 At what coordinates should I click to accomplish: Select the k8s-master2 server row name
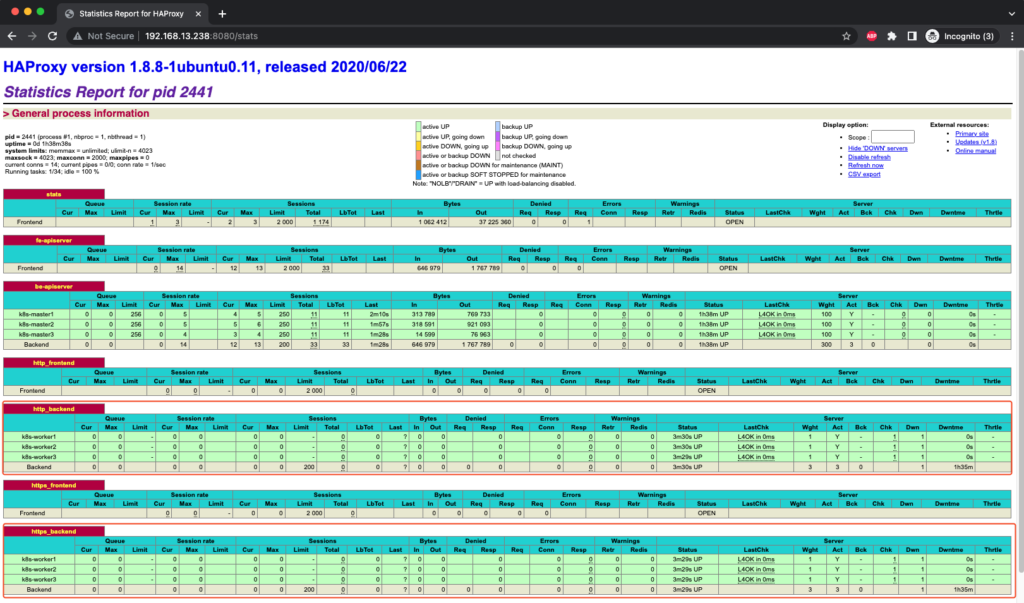[36, 324]
